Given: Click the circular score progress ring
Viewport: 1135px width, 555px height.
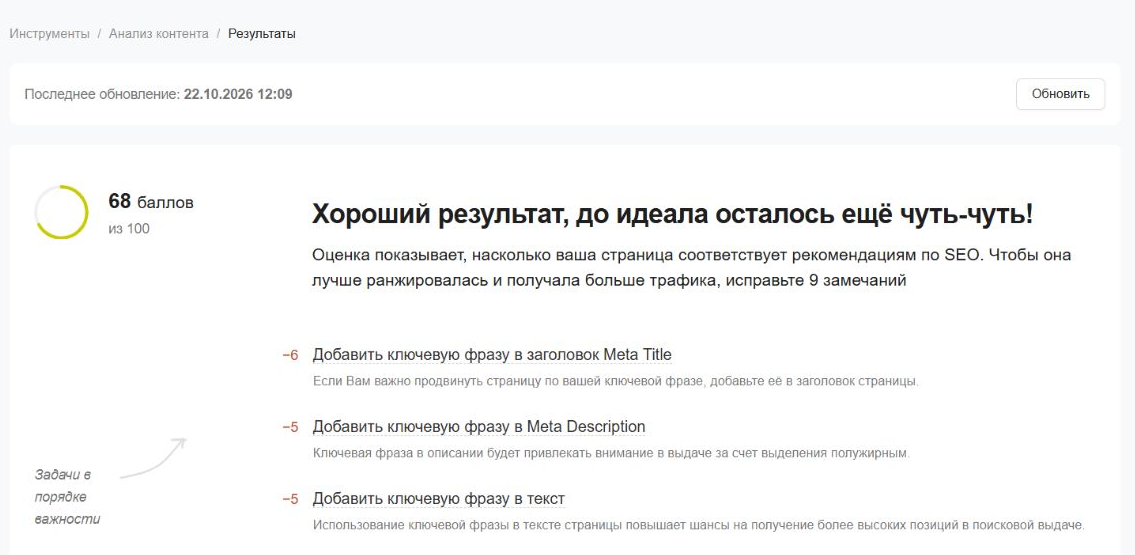Looking at the screenshot, I should 62,212.
